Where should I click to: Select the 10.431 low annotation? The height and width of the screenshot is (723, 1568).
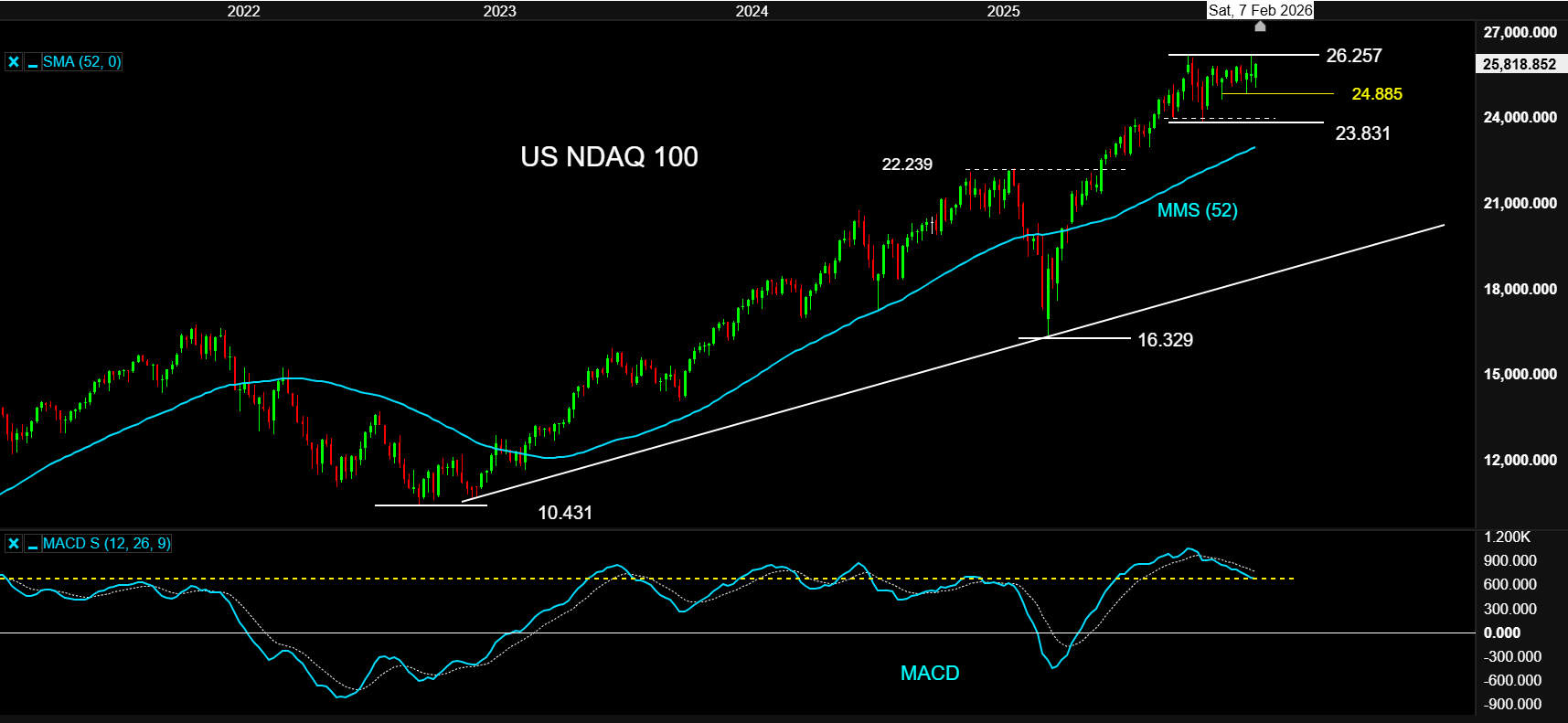tap(565, 513)
